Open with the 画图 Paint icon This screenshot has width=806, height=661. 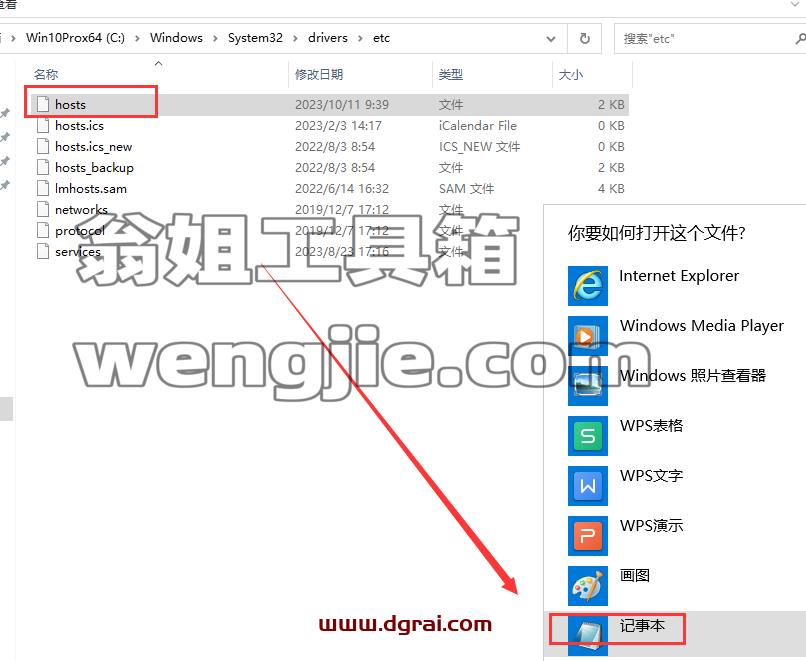(x=588, y=585)
